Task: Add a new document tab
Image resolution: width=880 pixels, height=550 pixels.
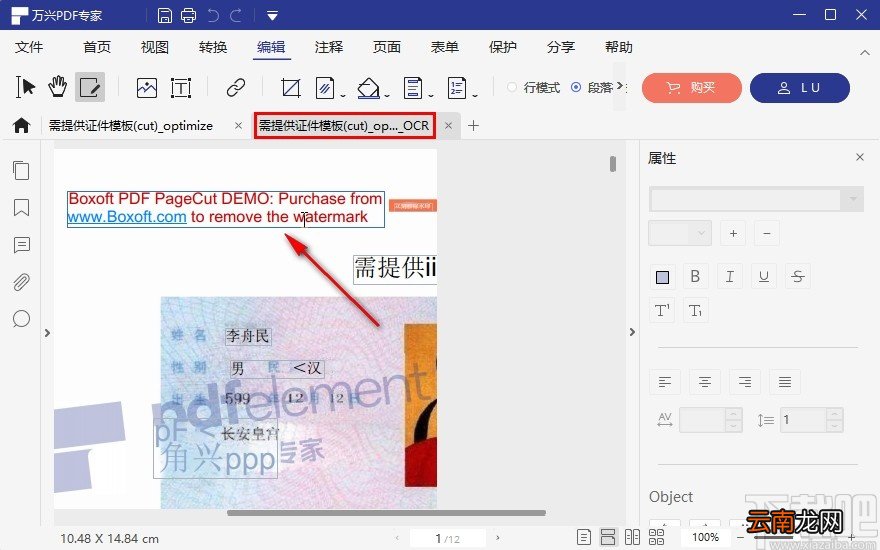Action: coord(473,126)
